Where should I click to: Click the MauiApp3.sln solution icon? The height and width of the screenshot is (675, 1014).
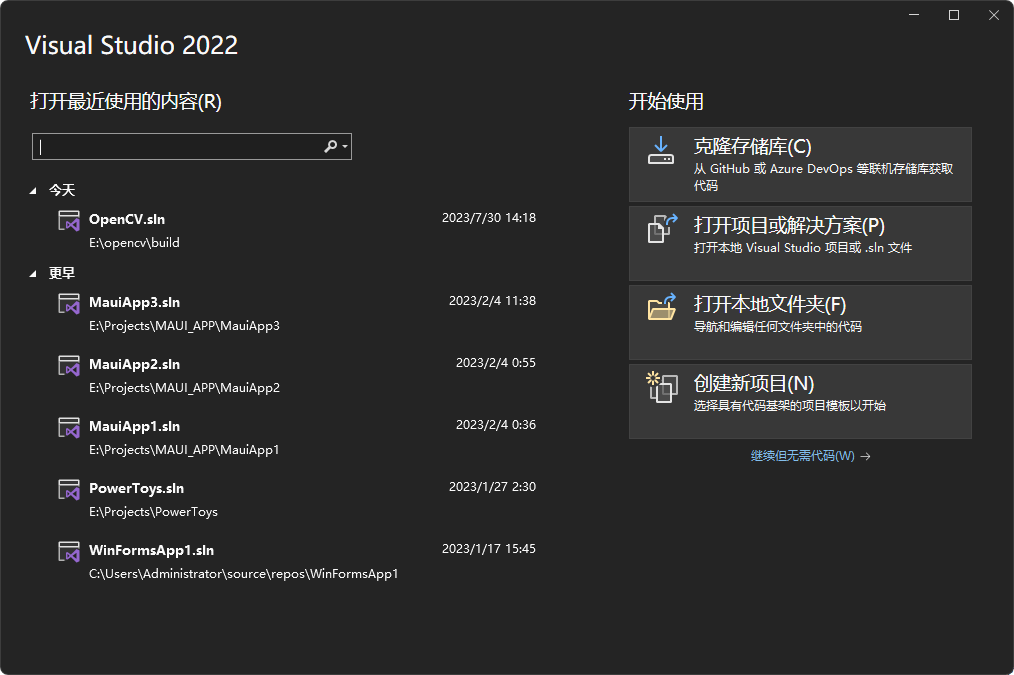pyautogui.click(x=69, y=303)
